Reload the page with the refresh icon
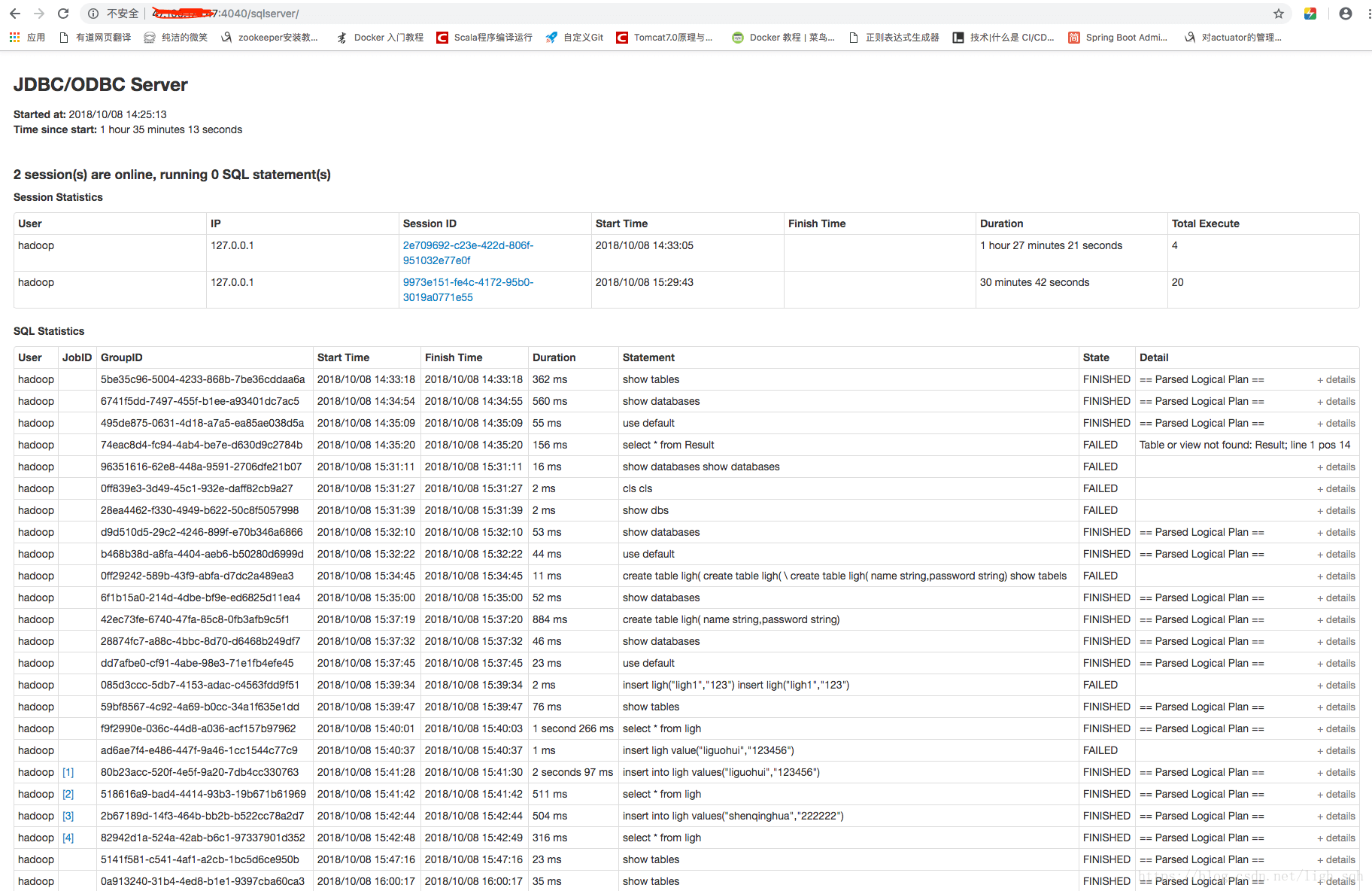1372x891 pixels. [63, 14]
